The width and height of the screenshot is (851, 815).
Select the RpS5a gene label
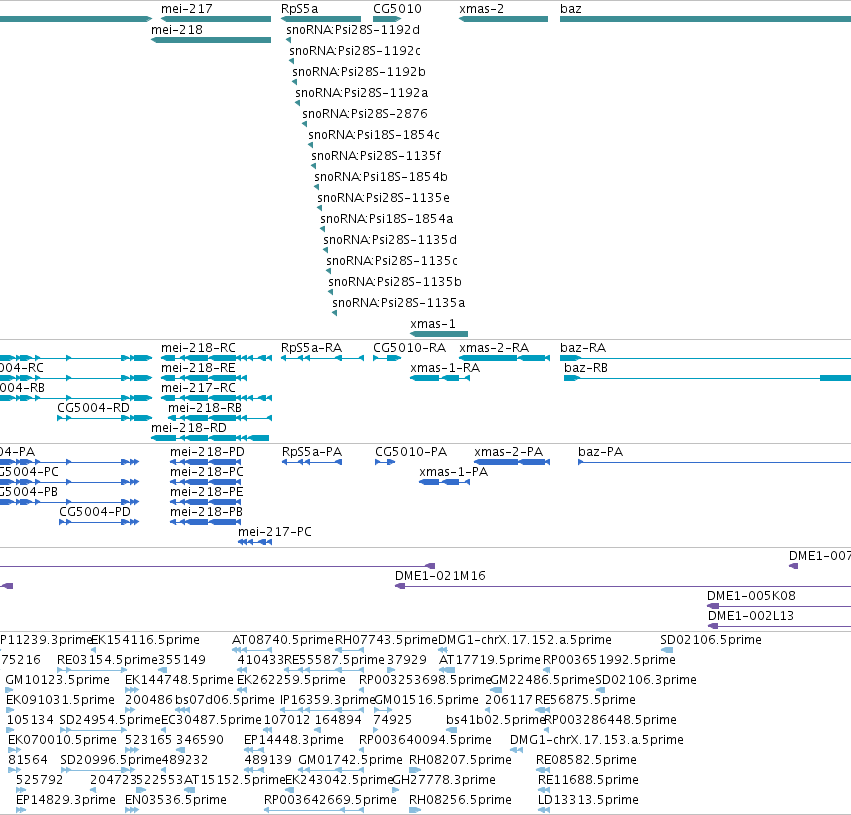[300, 9]
